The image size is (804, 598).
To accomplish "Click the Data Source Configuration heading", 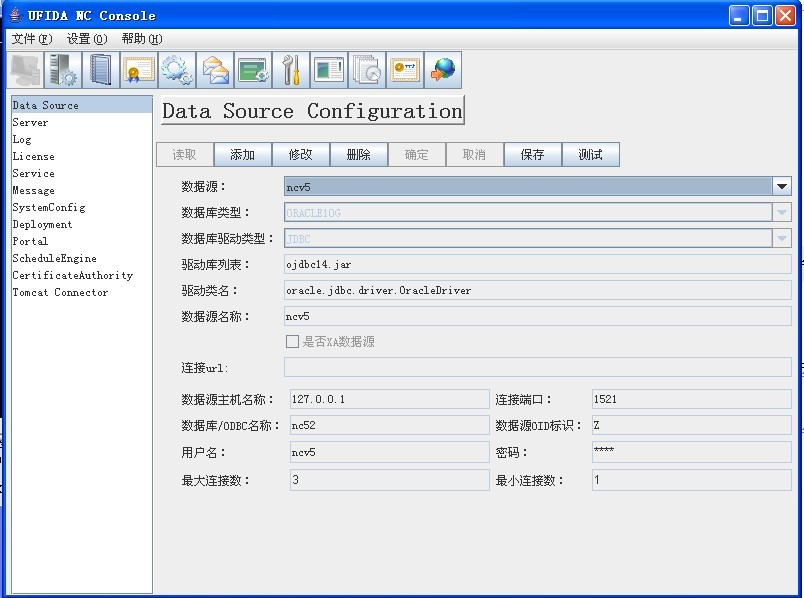I will (312, 110).
